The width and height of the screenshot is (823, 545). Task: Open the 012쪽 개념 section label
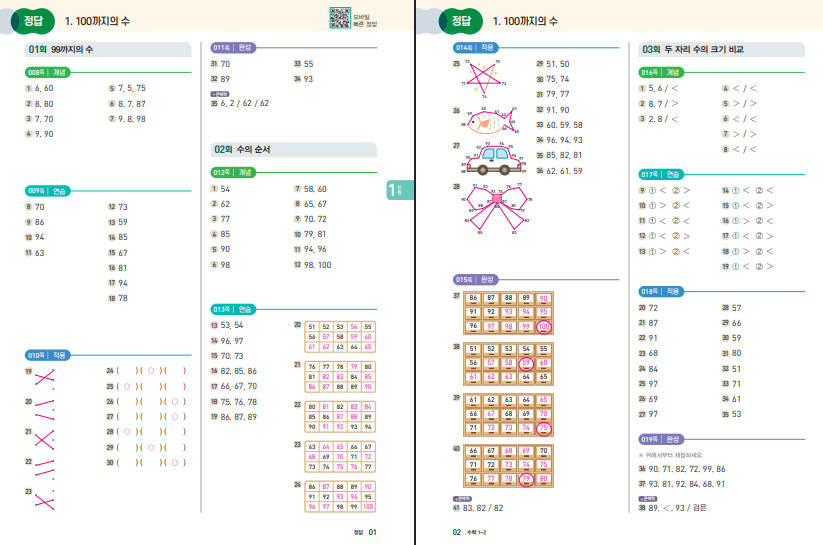click(233, 172)
